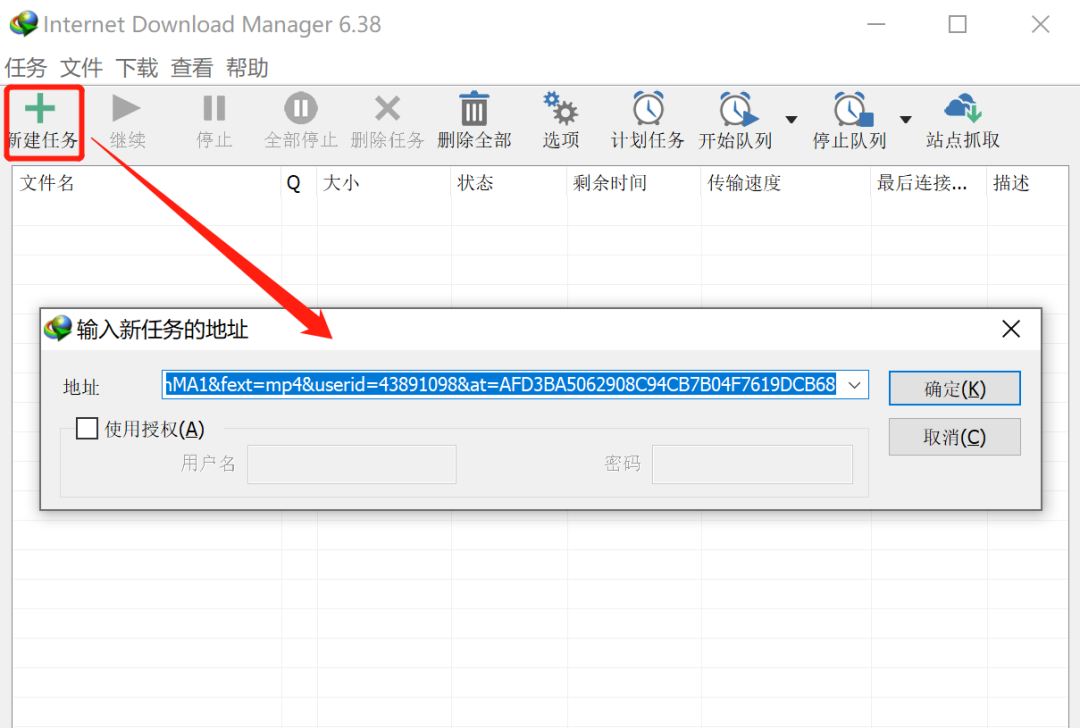Maximize the Internet Download Manager window
Viewport: 1080px width, 728px height.
pos(957,24)
